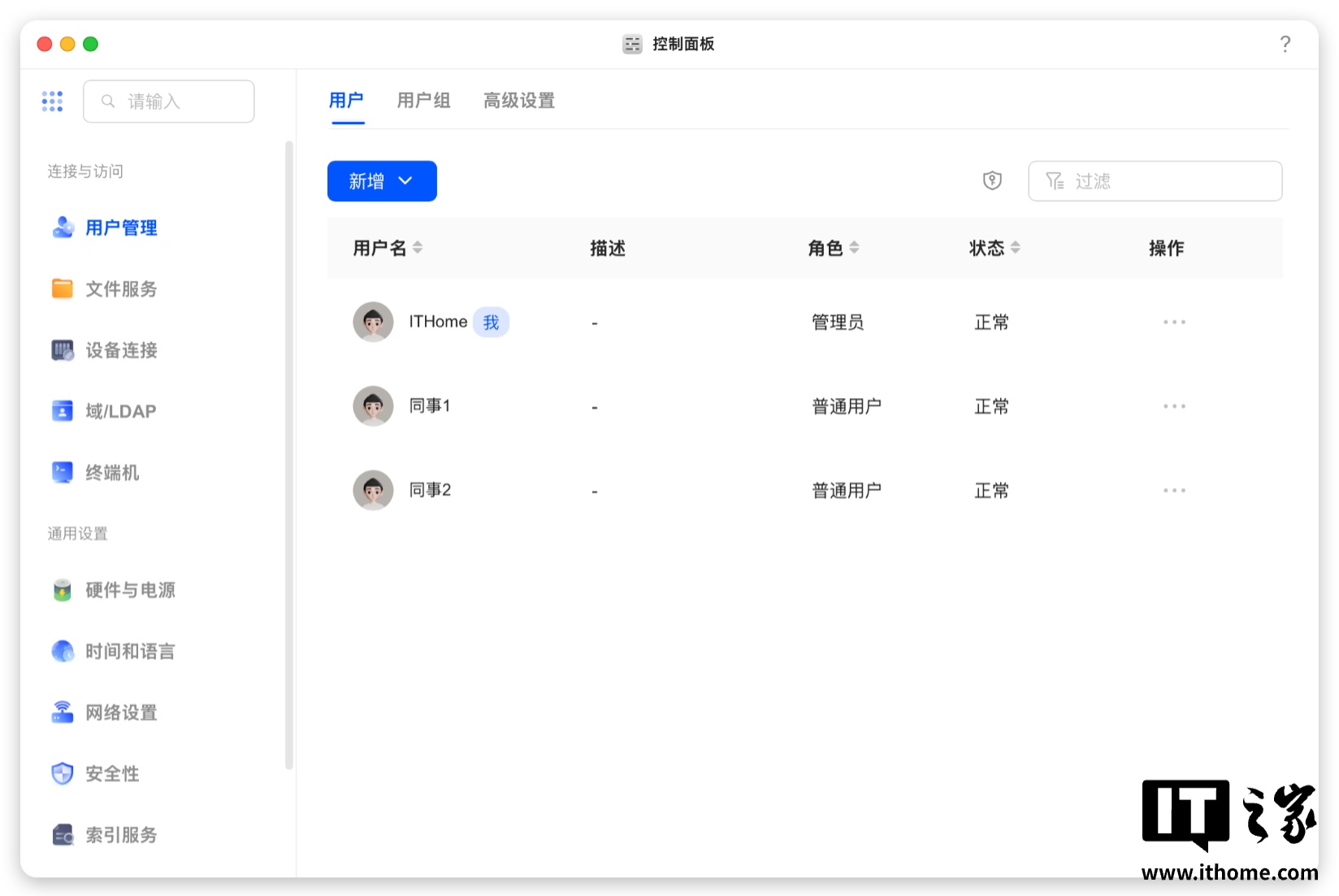The image size is (1339, 896).
Task: Open more actions for ITHome row
Action: tap(1174, 322)
